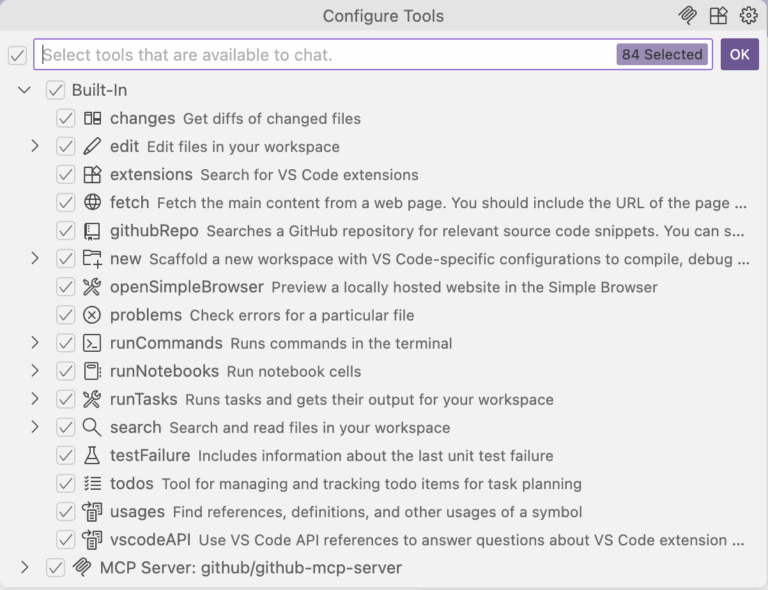768x590 pixels.
Task: Uncheck the changes tool checkbox
Action: click(x=66, y=118)
